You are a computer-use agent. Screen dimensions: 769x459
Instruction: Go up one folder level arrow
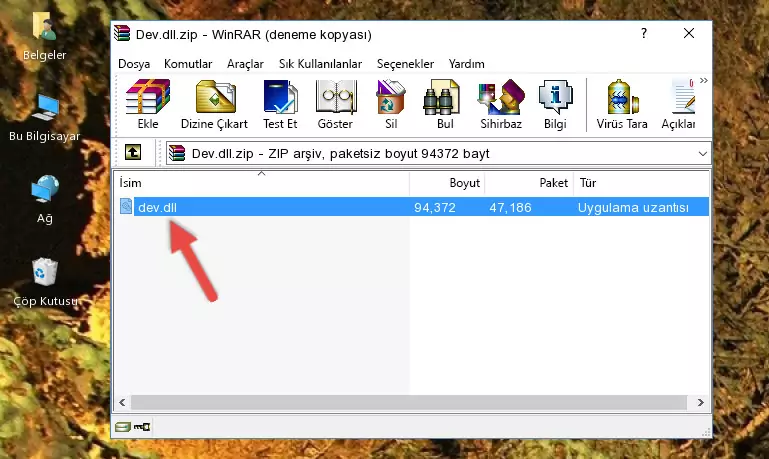(x=133, y=153)
